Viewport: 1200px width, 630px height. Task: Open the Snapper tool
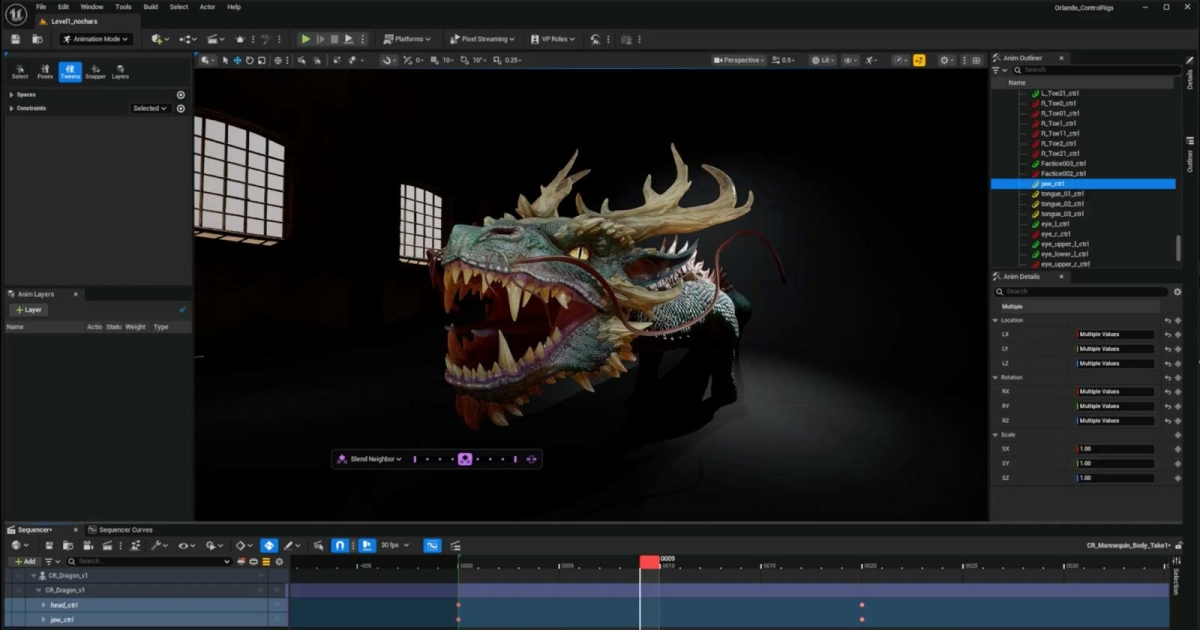(x=95, y=72)
